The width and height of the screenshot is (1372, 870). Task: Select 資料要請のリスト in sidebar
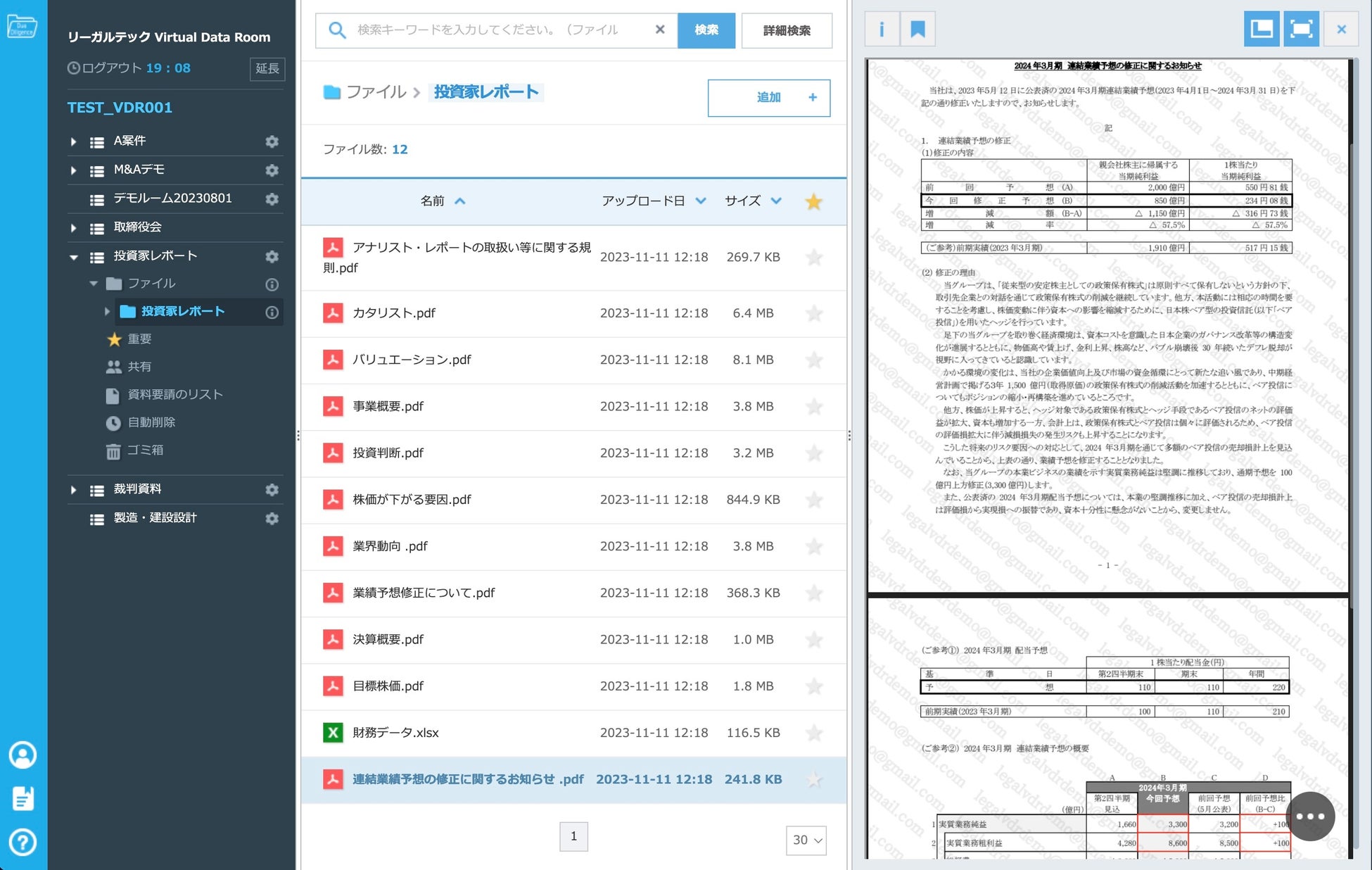[175, 395]
